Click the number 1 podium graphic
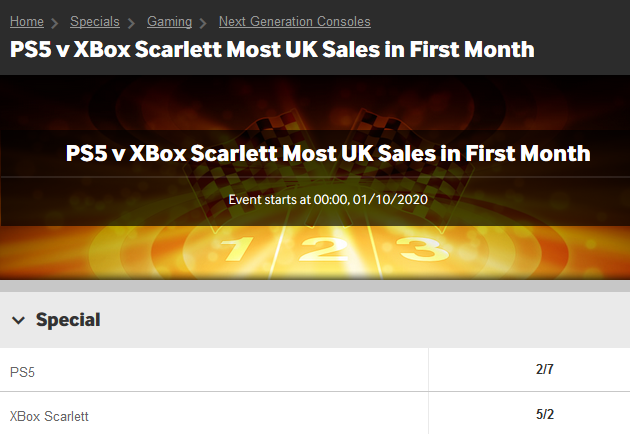 pos(237,248)
